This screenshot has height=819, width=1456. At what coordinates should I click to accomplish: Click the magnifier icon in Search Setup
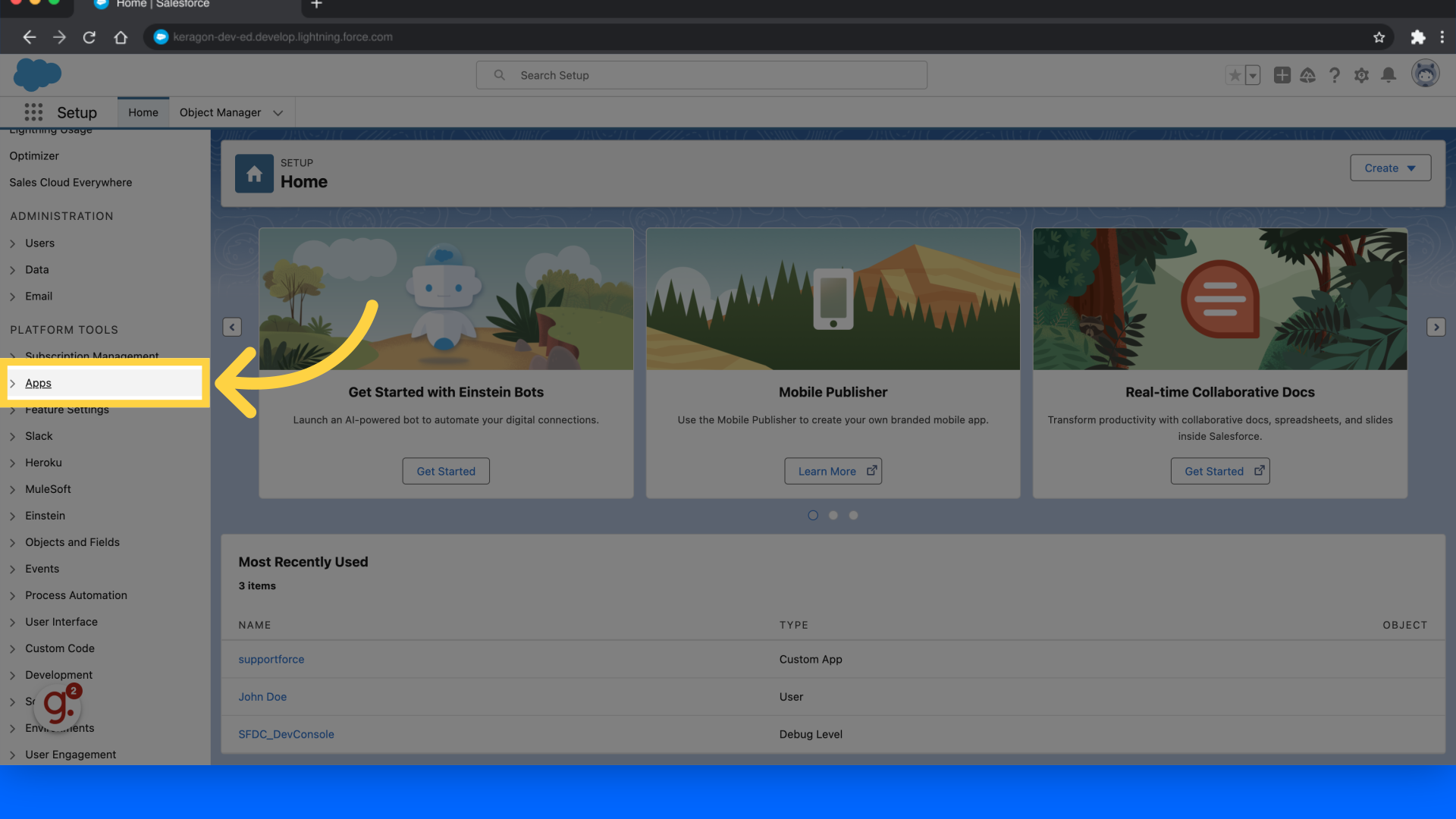(x=499, y=75)
